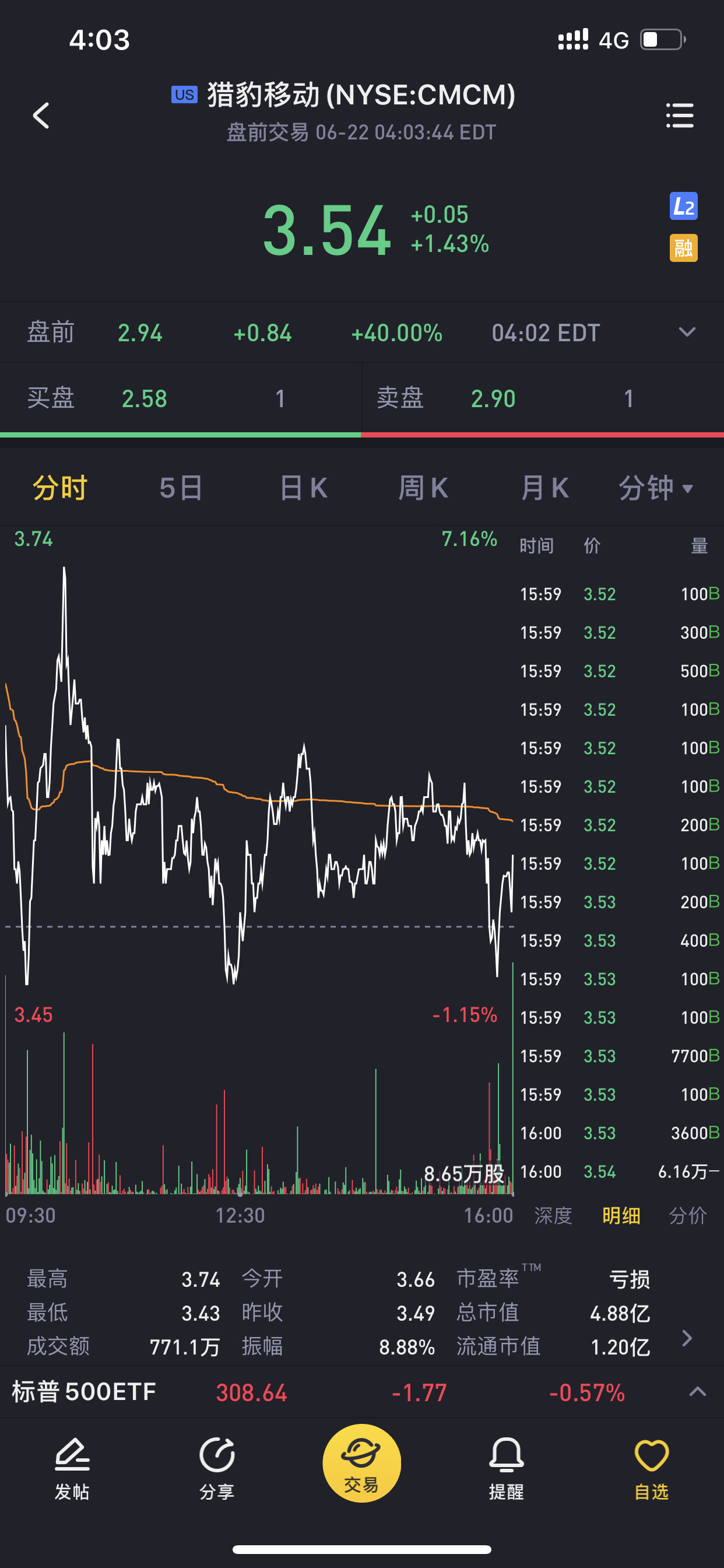Viewport: 724px width, 1568px height.
Task: Tap the 7700B trade row
Action: coord(619,1056)
